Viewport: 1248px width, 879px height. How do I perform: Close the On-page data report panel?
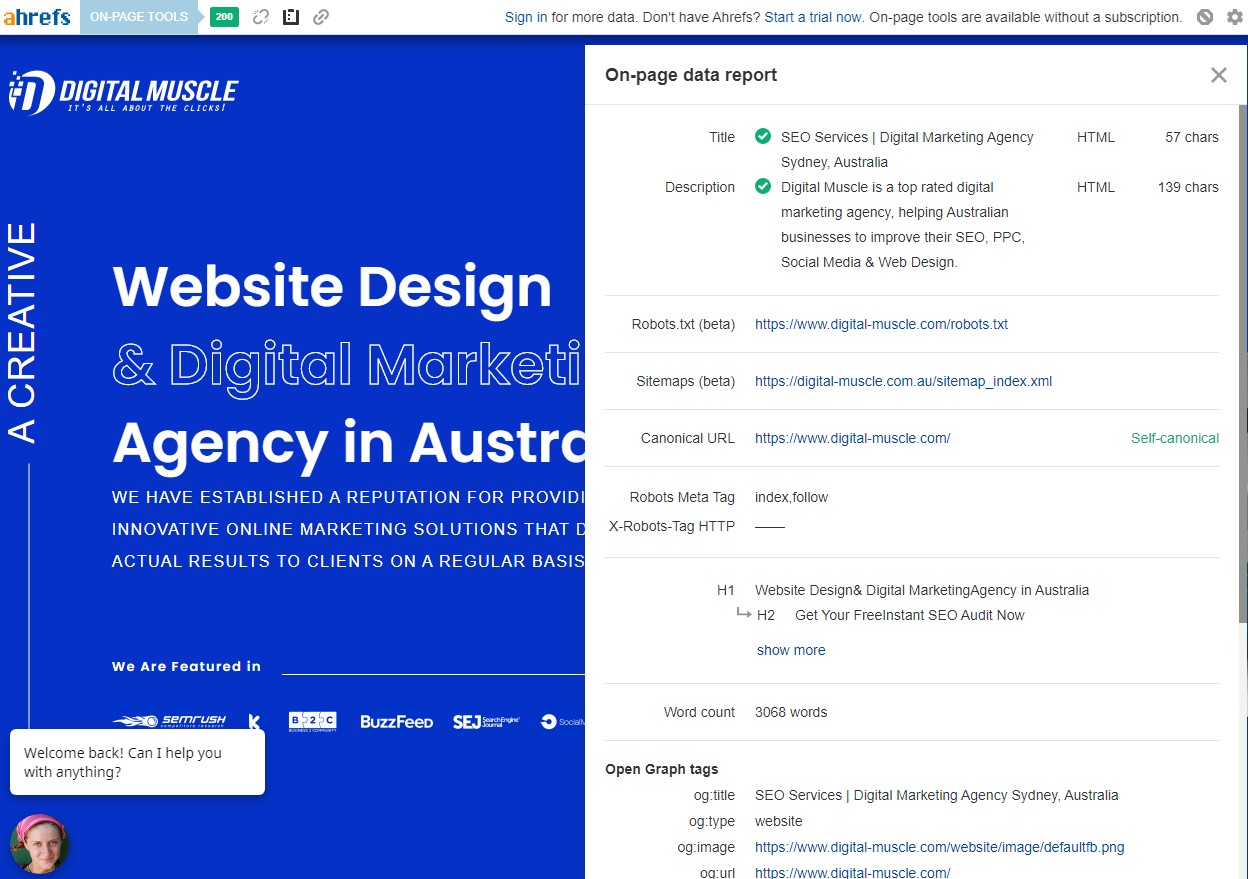1218,74
